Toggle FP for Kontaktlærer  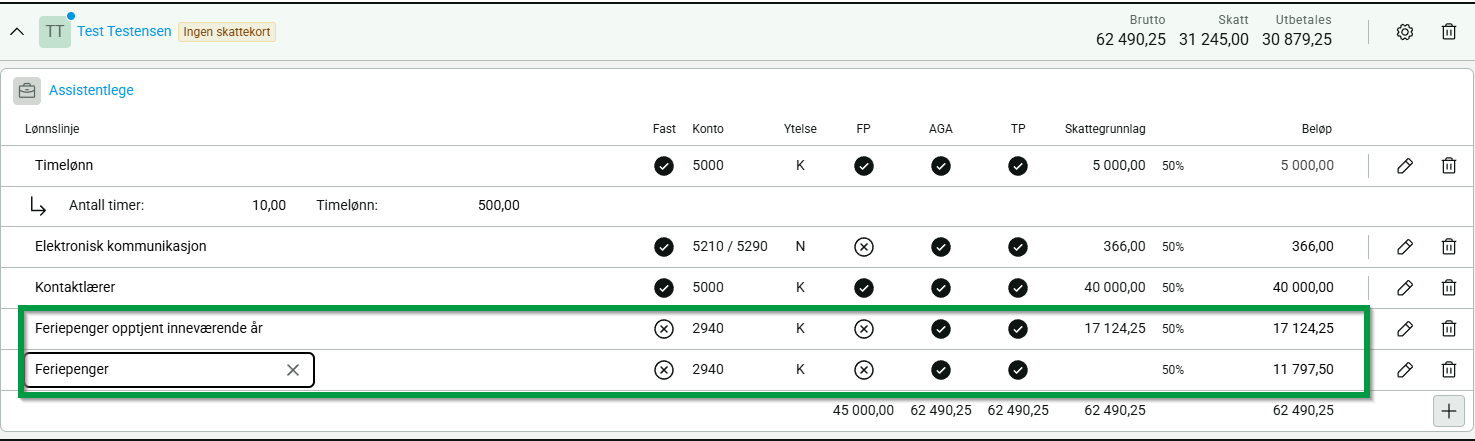click(864, 288)
